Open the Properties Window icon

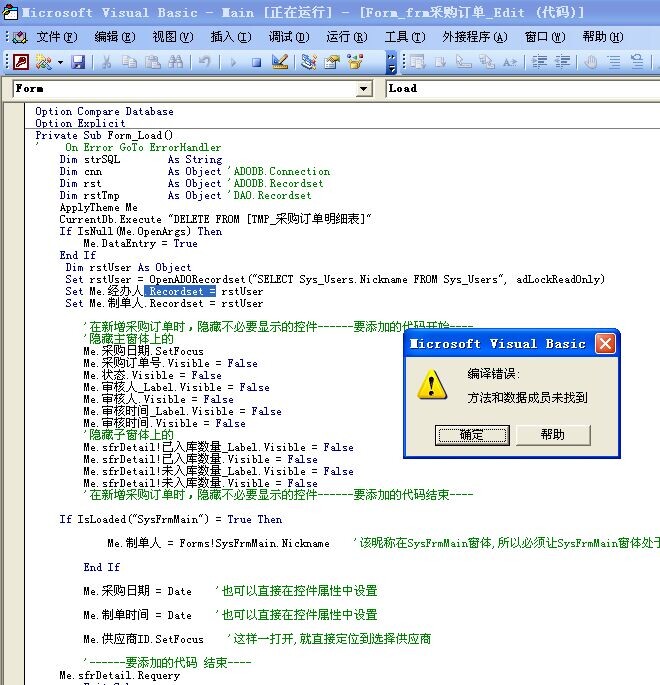[332, 62]
